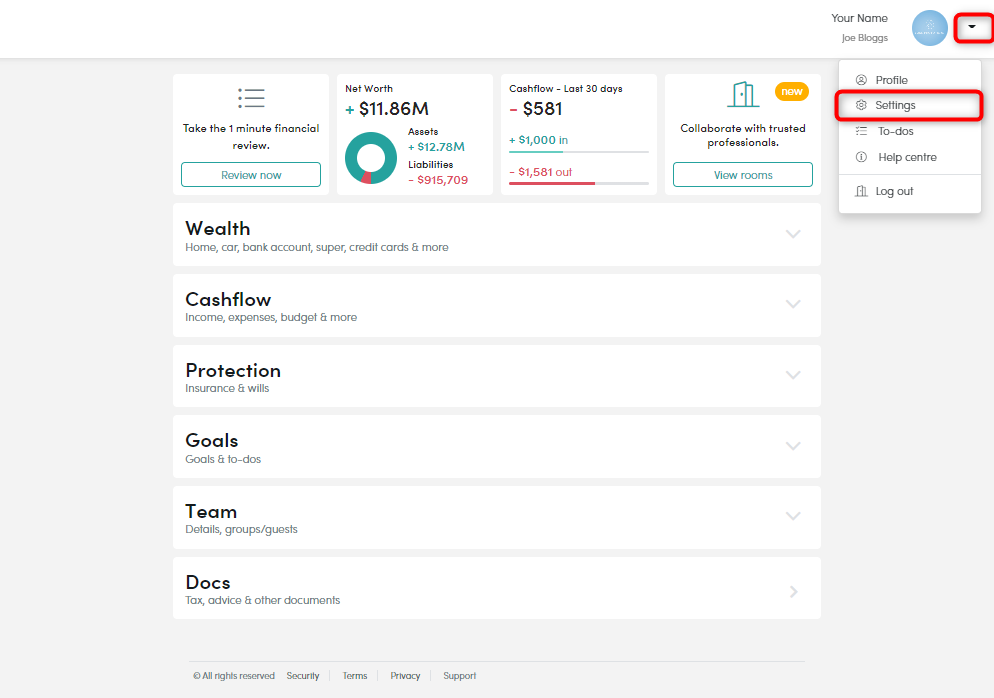Click the To-dos checklist icon in menu
994x698 pixels.
(861, 131)
